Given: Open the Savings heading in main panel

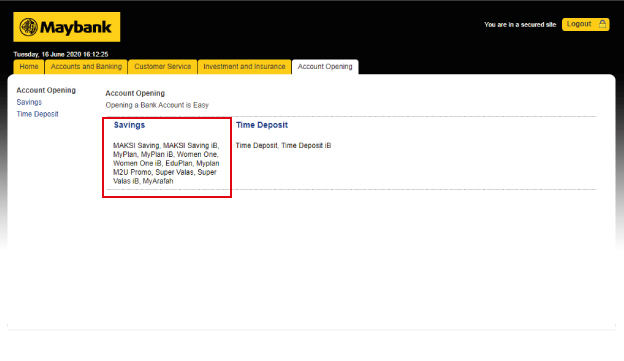Looking at the screenshot, I should [x=129, y=125].
